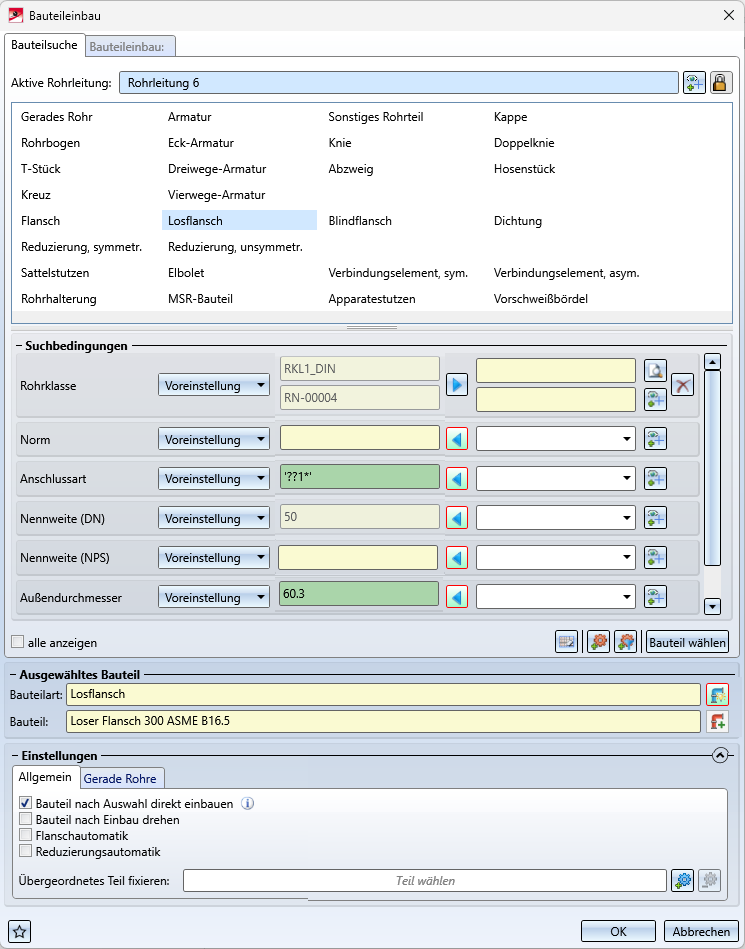
Task: Click the first gear icon beside Bauteil wählen
Action: coord(599,642)
